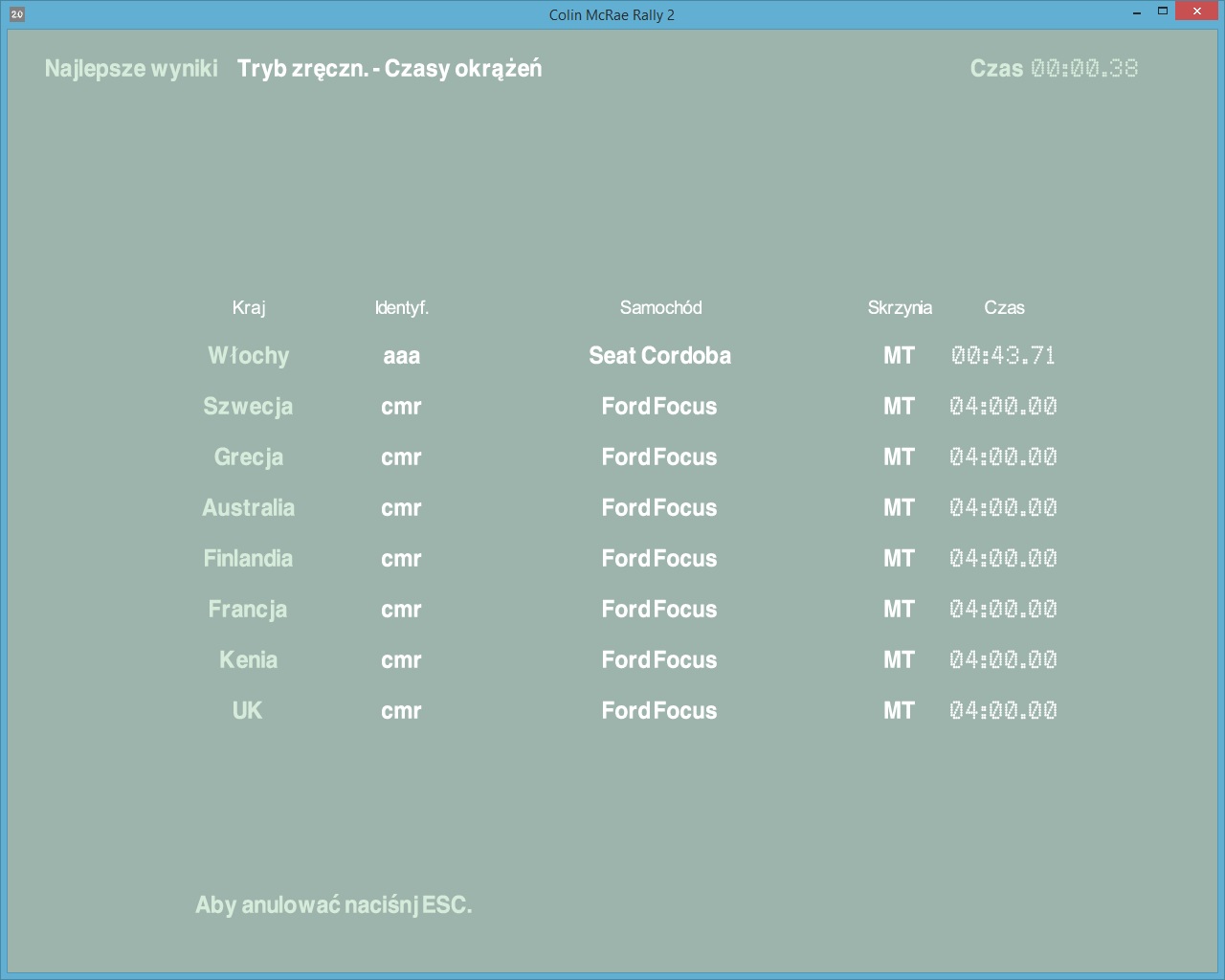Image resolution: width=1225 pixels, height=980 pixels.
Task: Click the Najlepsze wyniki heading
Action: (131, 69)
